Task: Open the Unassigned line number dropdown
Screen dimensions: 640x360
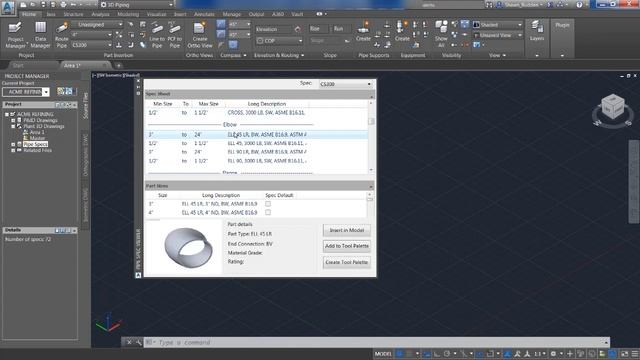Action: pos(97,24)
